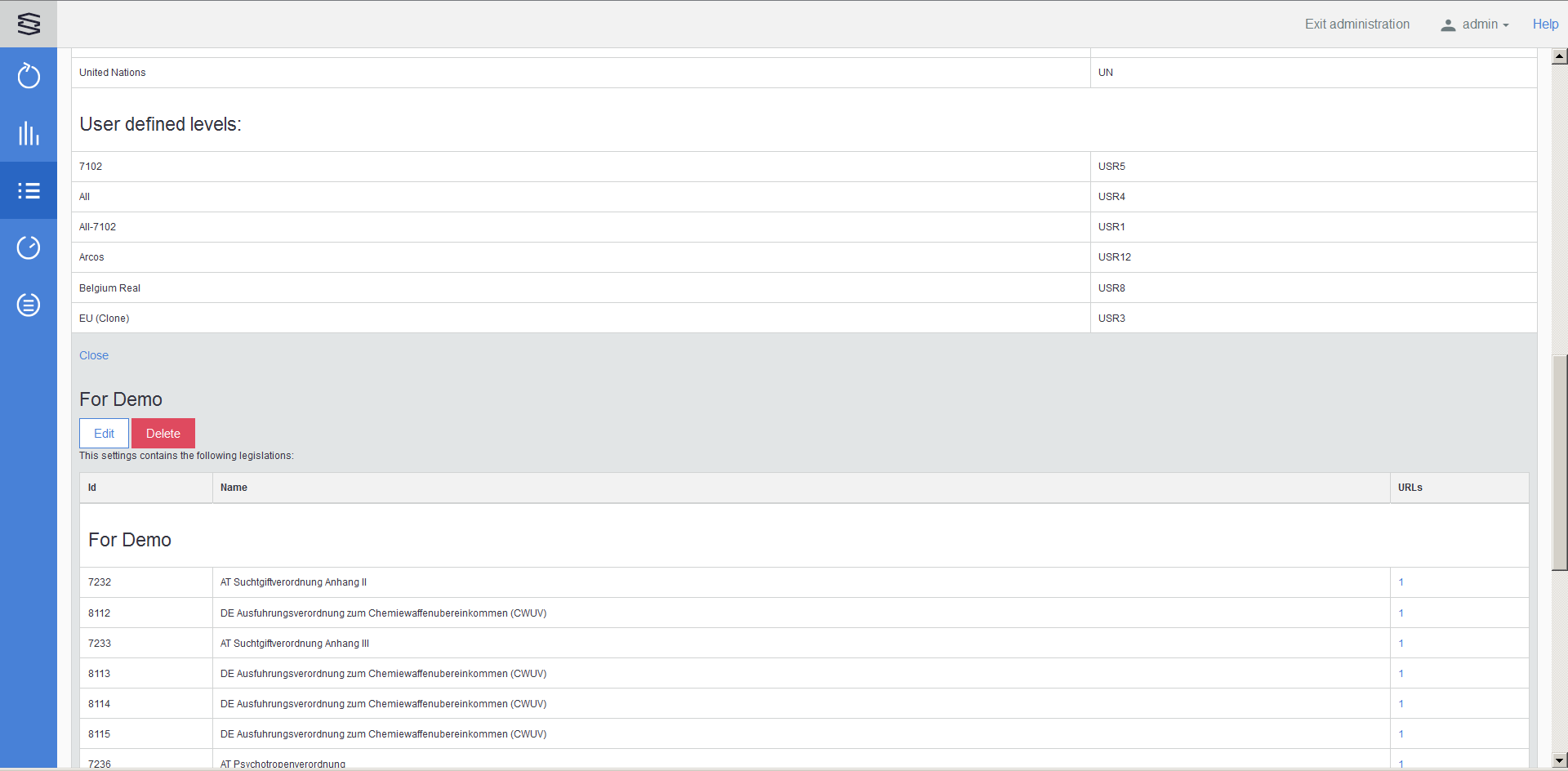
Task: Click the Exit administration link
Action: tap(1356, 25)
